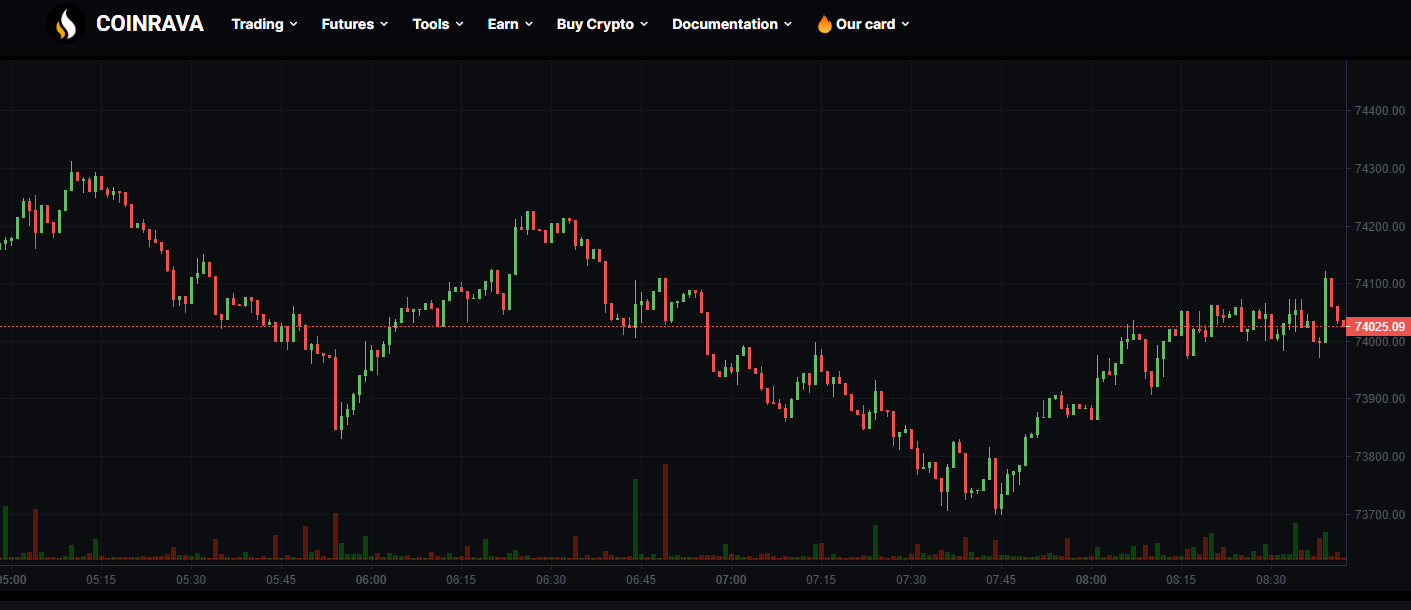The height and width of the screenshot is (610, 1411).
Task: Select the 07:00 time axis label
Action: [731, 580]
